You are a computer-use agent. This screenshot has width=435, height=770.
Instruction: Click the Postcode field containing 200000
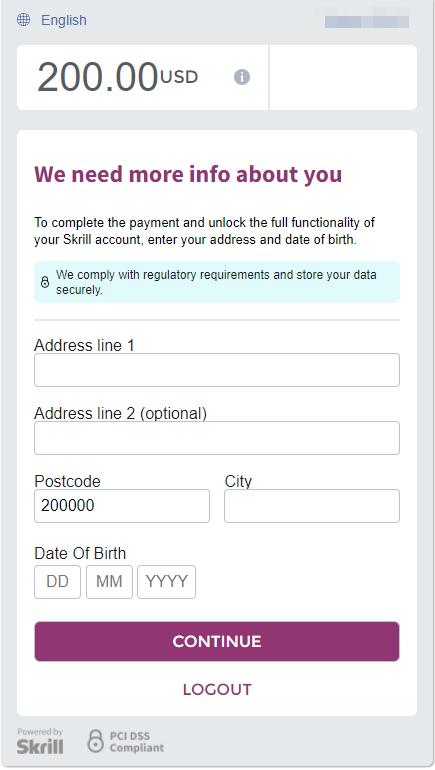click(x=122, y=506)
